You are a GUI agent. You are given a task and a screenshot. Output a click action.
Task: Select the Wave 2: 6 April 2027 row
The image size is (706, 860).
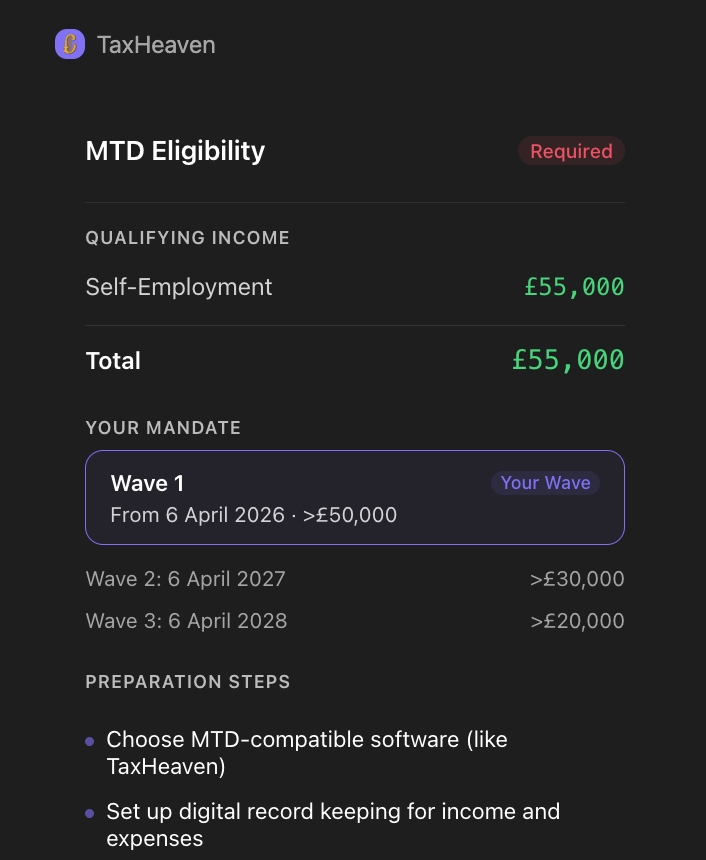(186, 579)
